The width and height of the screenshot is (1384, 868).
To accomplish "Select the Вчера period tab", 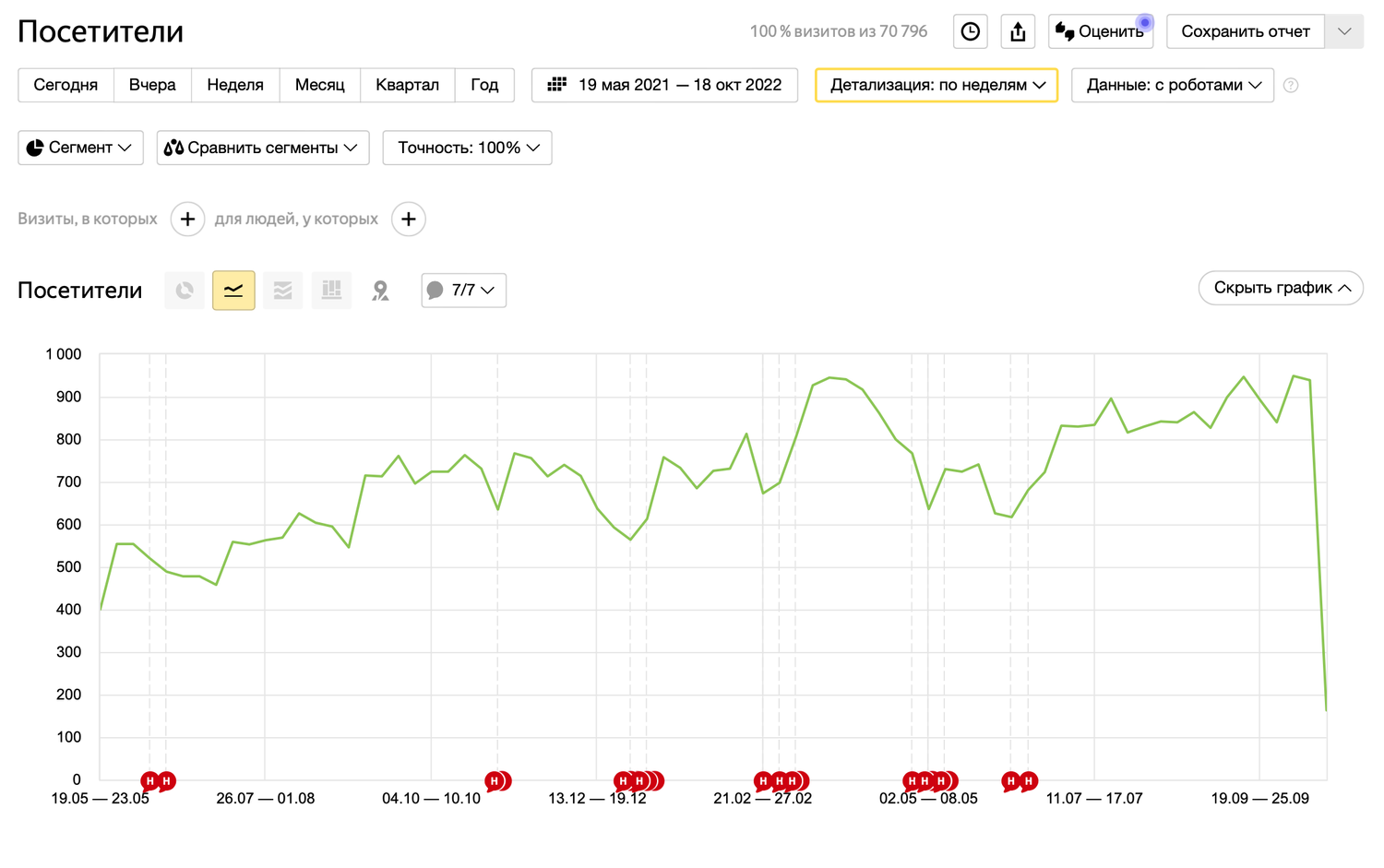I will 152,85.
